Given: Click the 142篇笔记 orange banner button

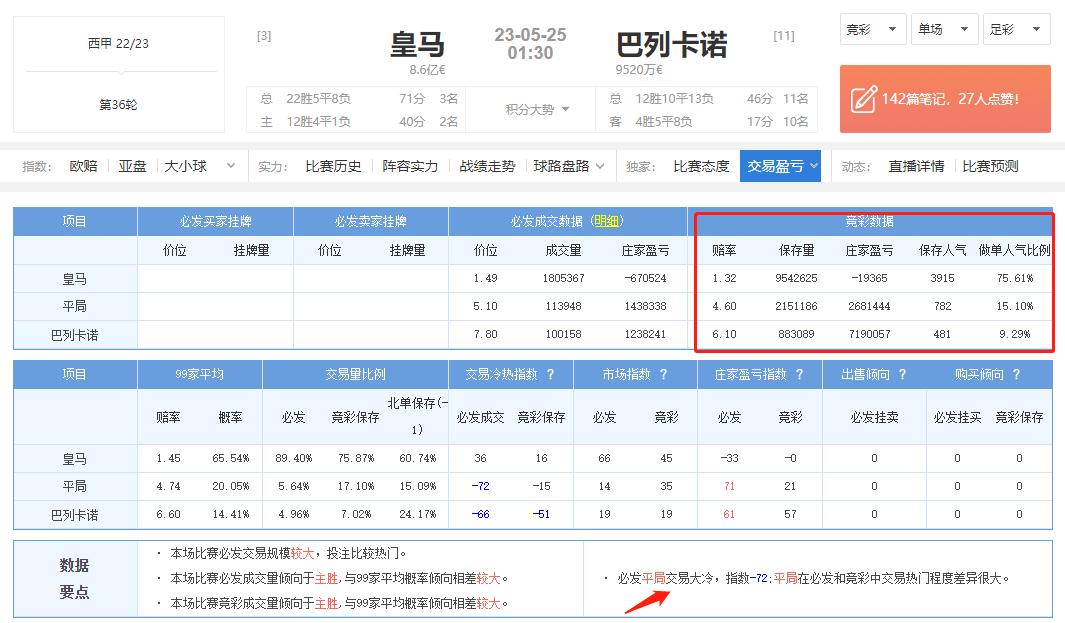Looking at the screenshot, I should (945, 99).
